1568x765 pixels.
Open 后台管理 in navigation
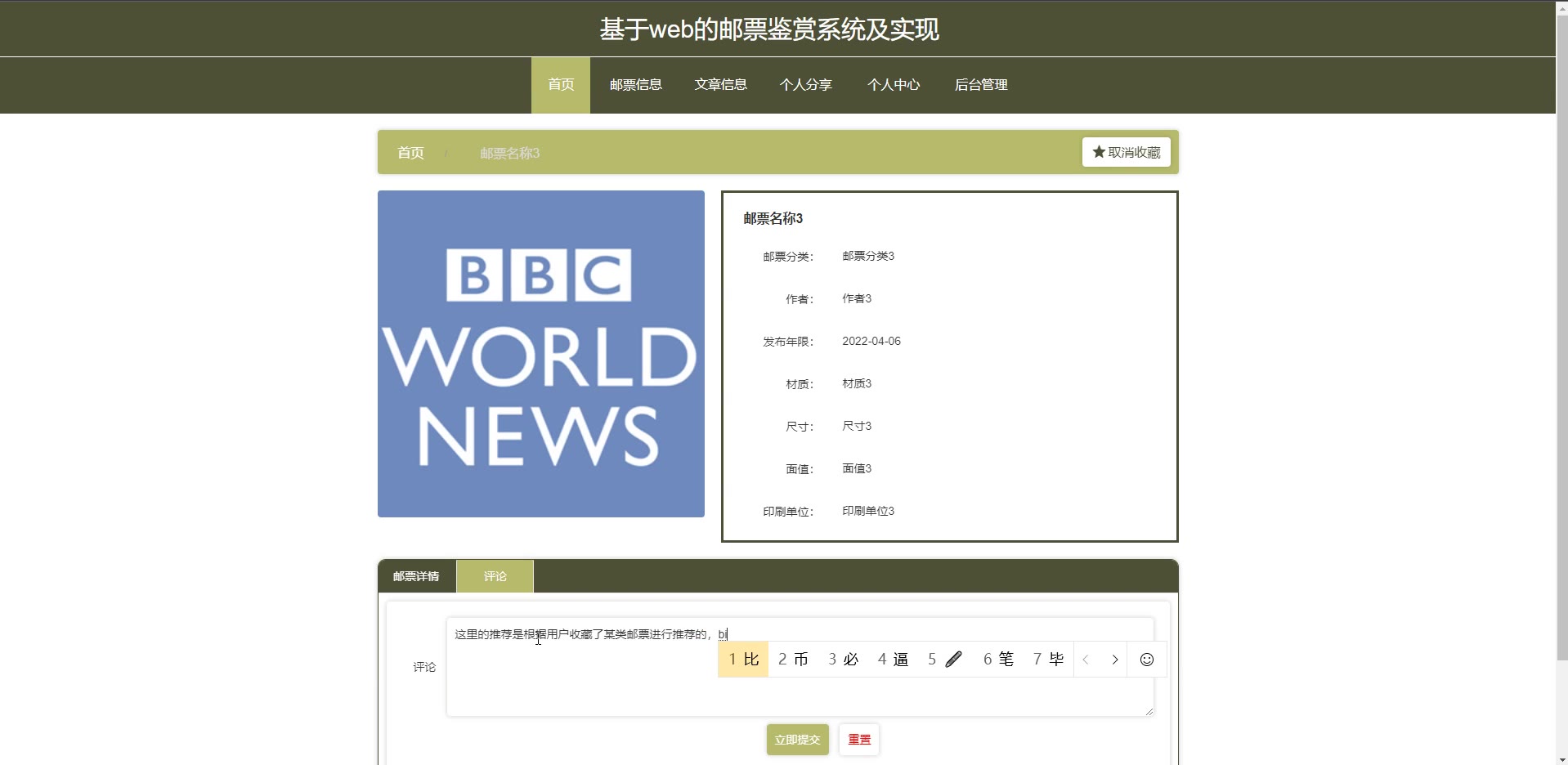pyautogui.click(x=981, y=85)
